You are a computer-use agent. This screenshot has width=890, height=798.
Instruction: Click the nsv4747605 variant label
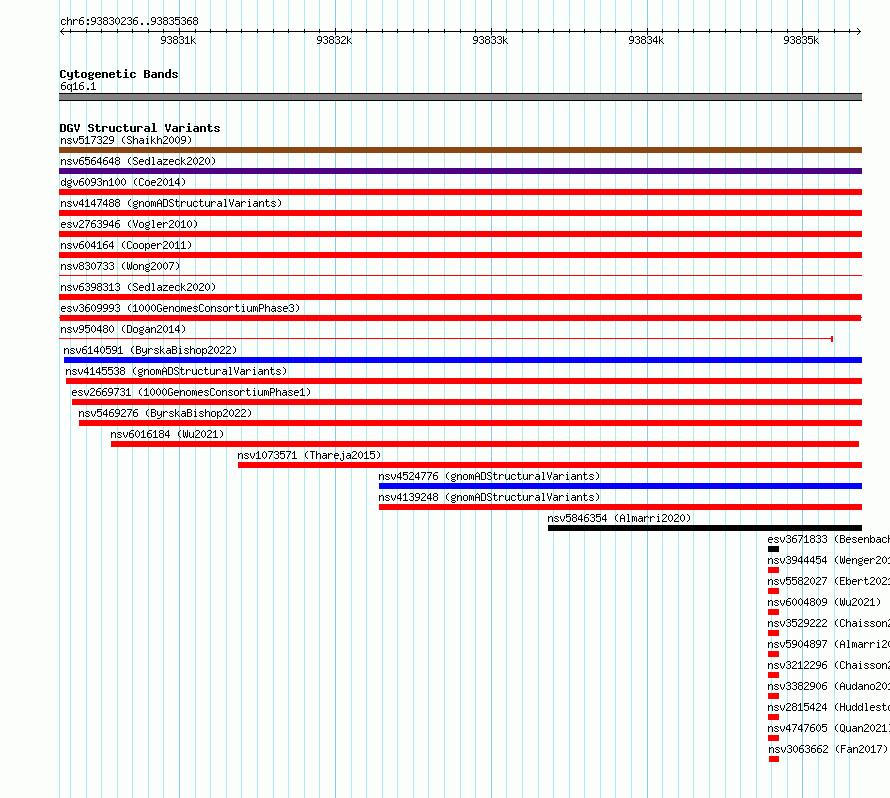point(828,728)
